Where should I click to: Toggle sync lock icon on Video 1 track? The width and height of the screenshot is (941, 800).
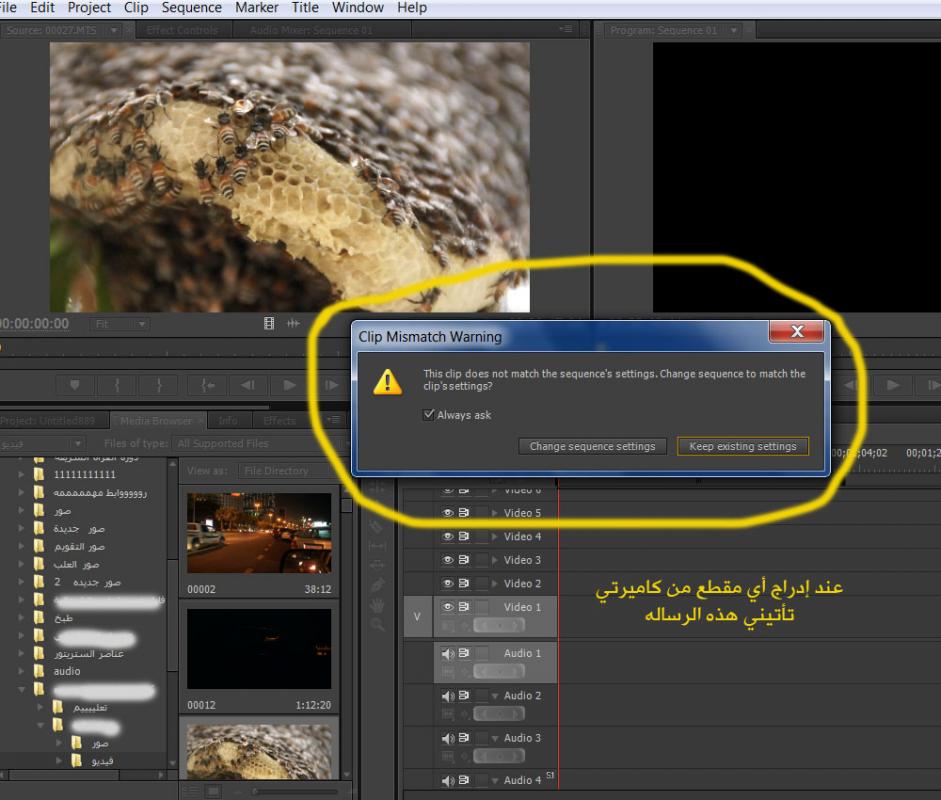coord(464,607)
